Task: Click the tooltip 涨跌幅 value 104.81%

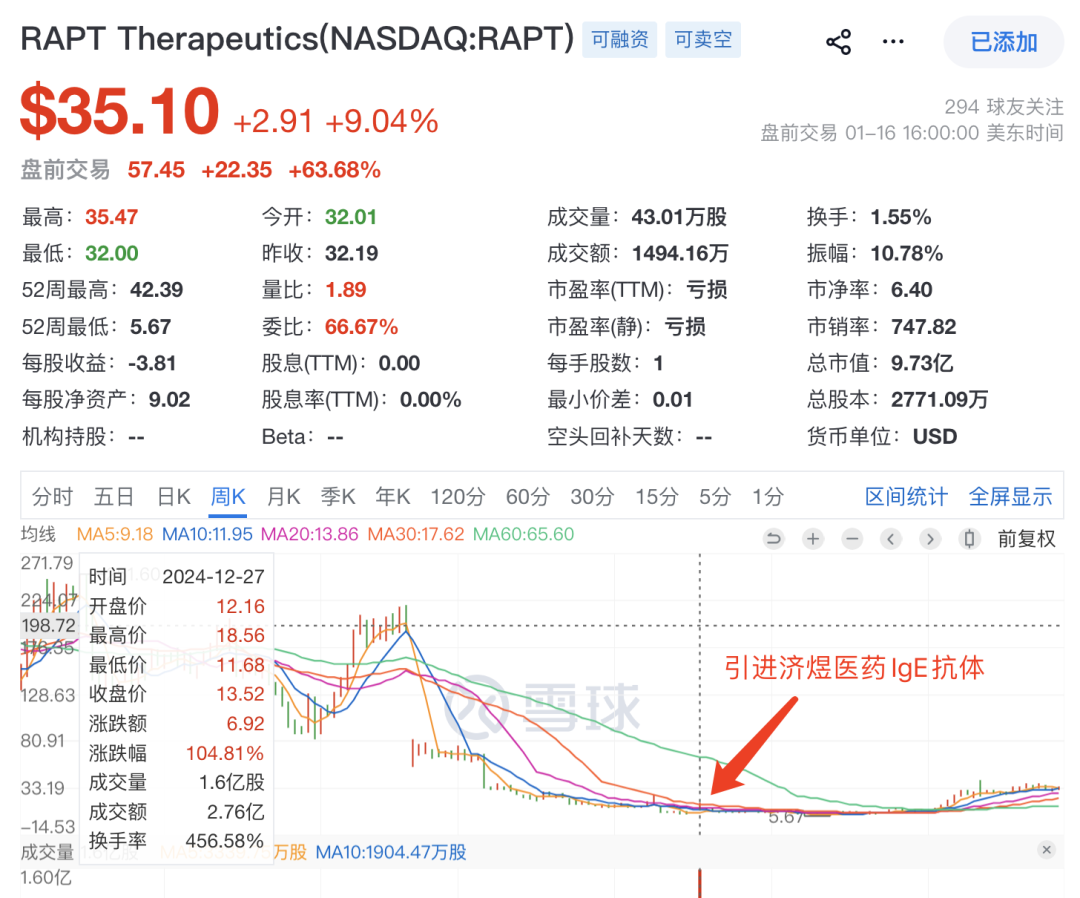Action: coord(225,753)
